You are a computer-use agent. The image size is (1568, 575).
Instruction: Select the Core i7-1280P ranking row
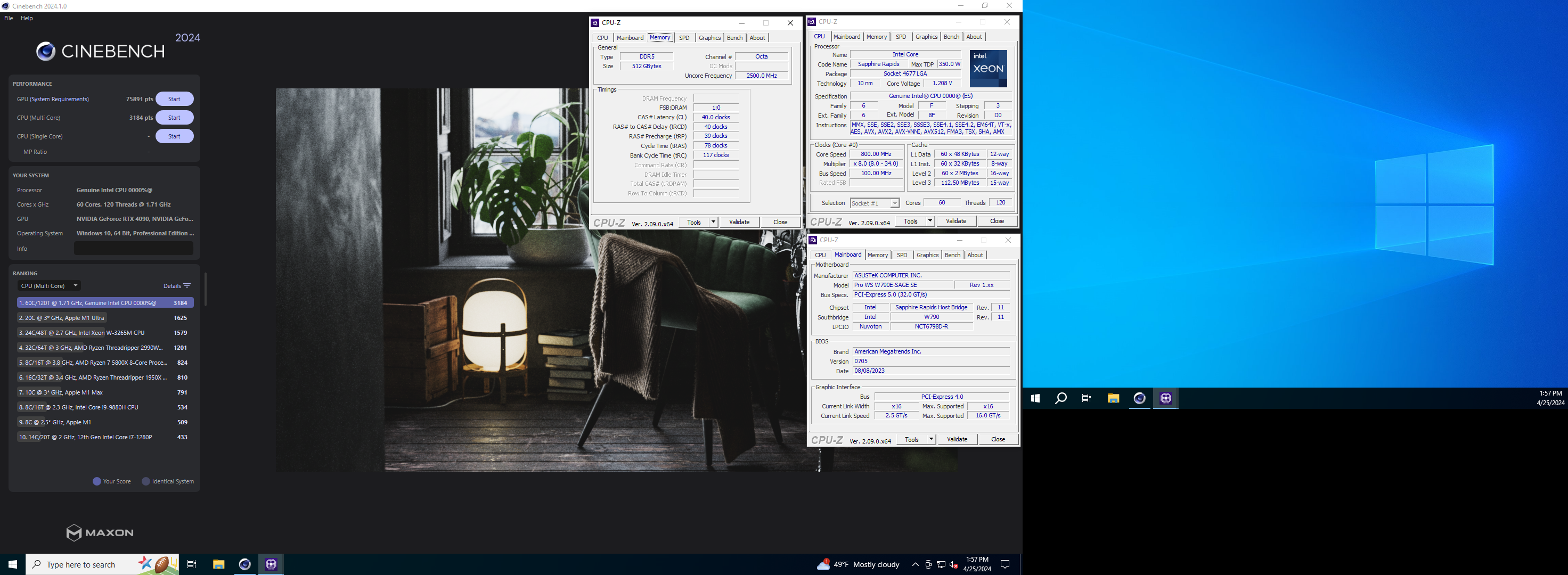pyautogui.click(x=105, y=437)
